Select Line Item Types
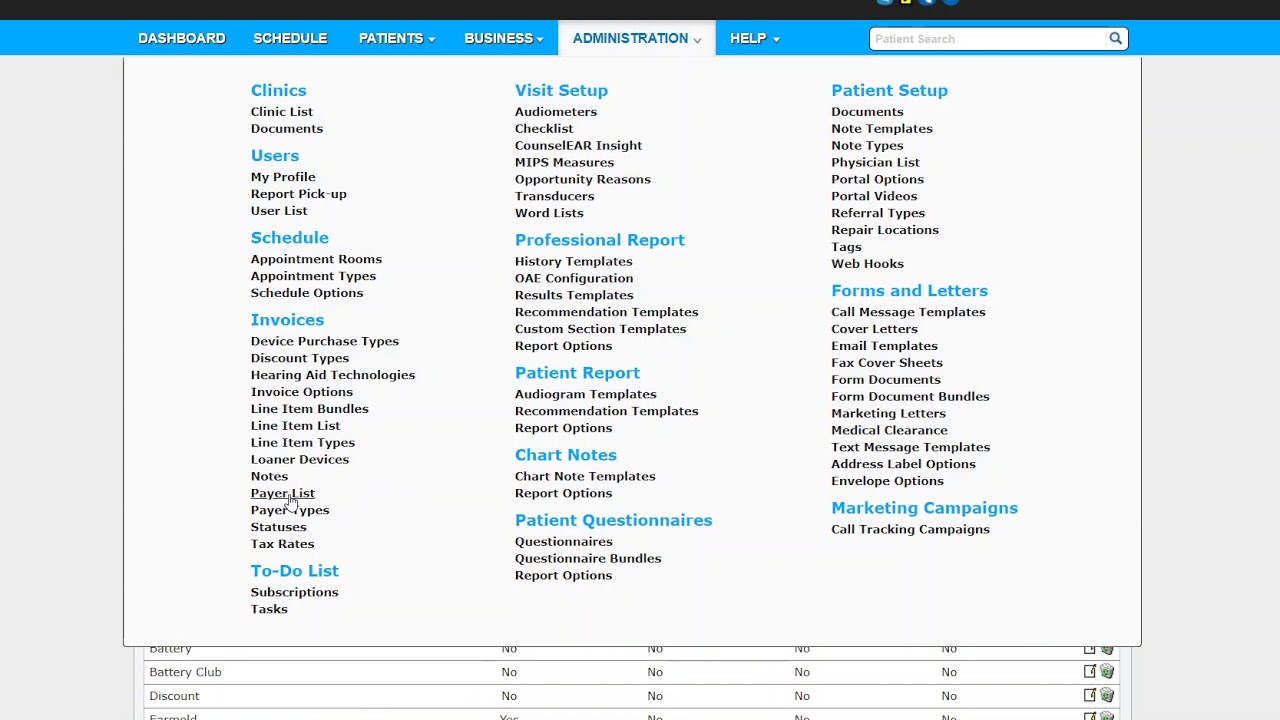1280x720 pixels. point(303,443)
